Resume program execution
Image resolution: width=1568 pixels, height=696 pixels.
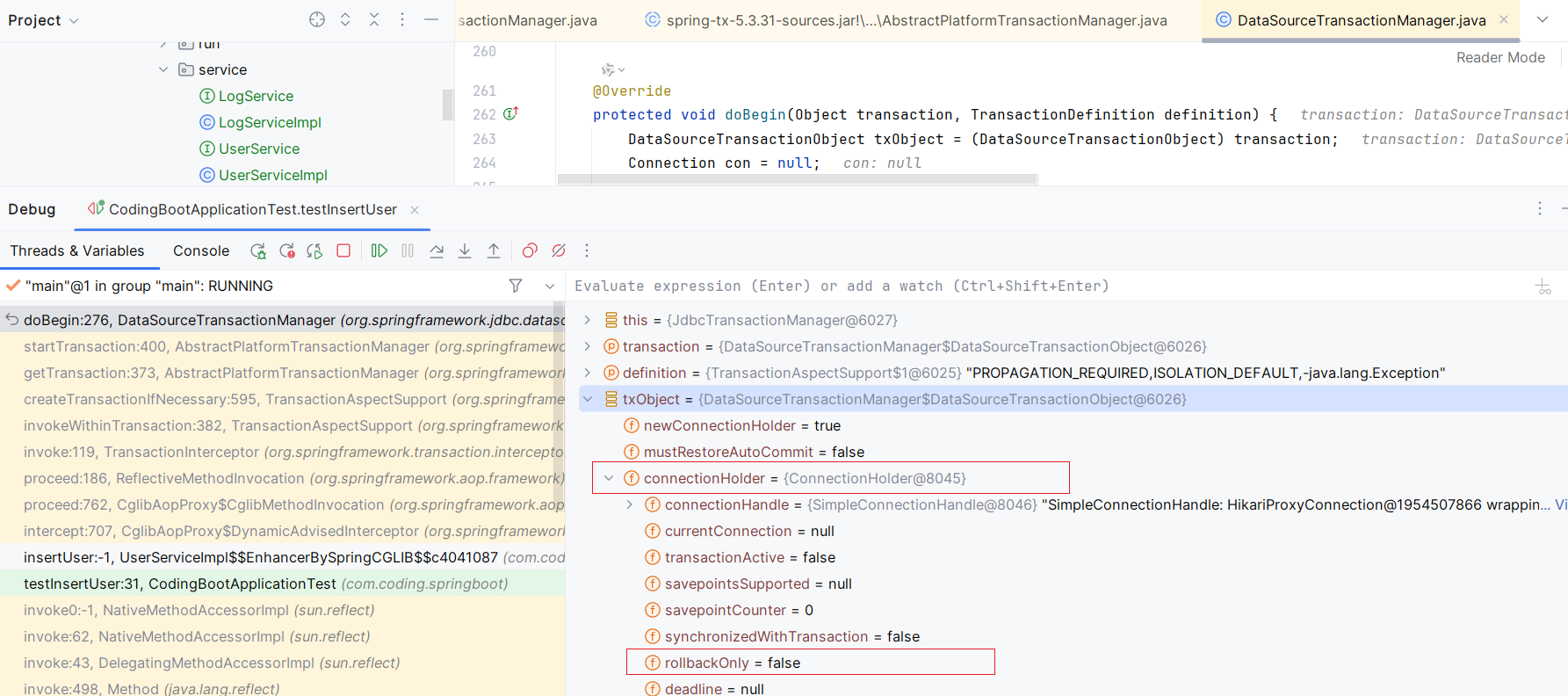coord(379,250)
